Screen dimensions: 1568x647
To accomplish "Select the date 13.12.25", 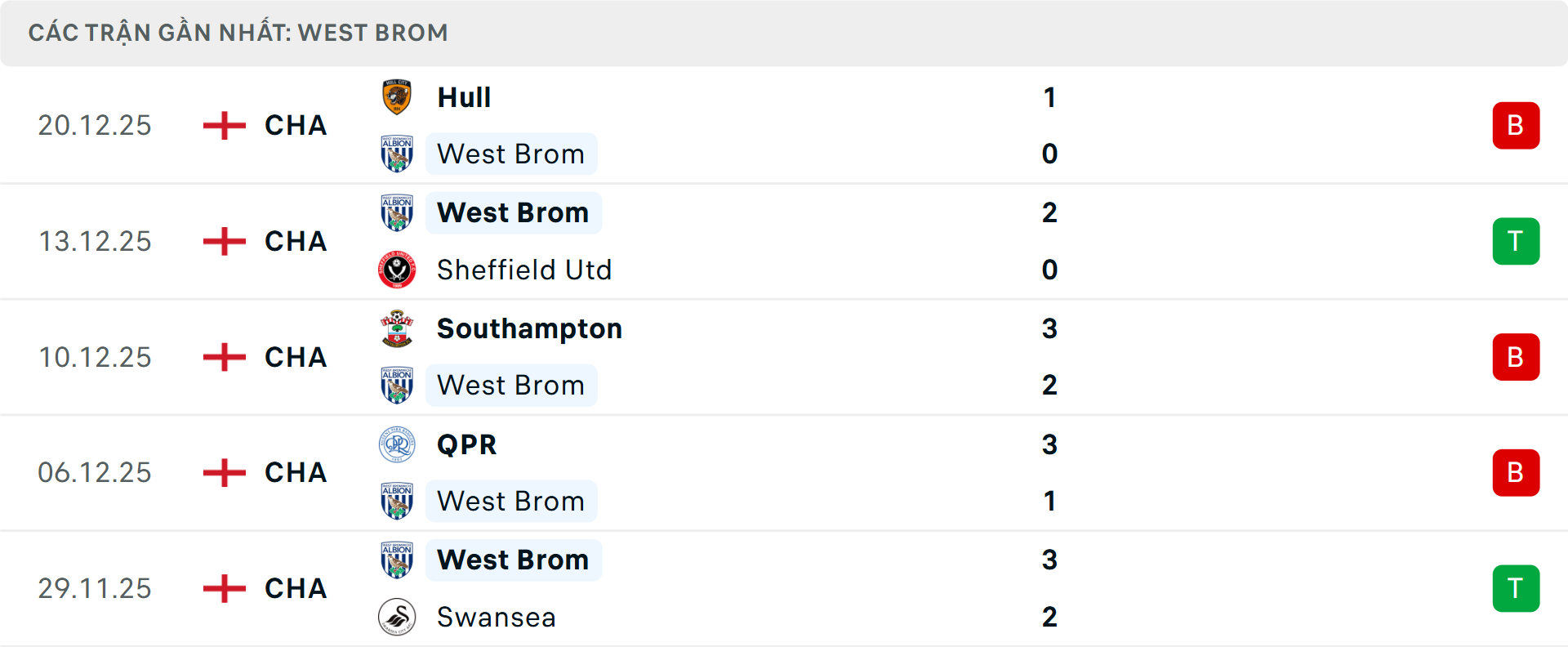I will (x=95, y=241).
